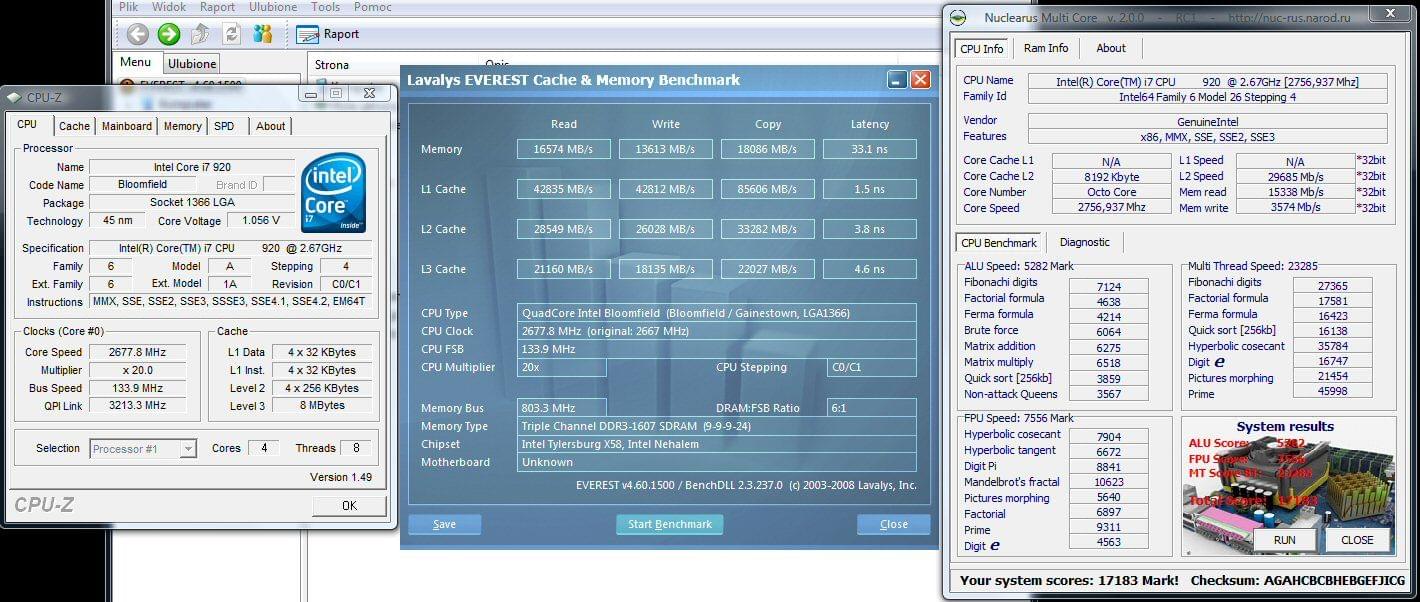This screenshot has width=1420, height=602.
Task: Click the Save button in EVEREST benchmark
Action: [444, 524]
